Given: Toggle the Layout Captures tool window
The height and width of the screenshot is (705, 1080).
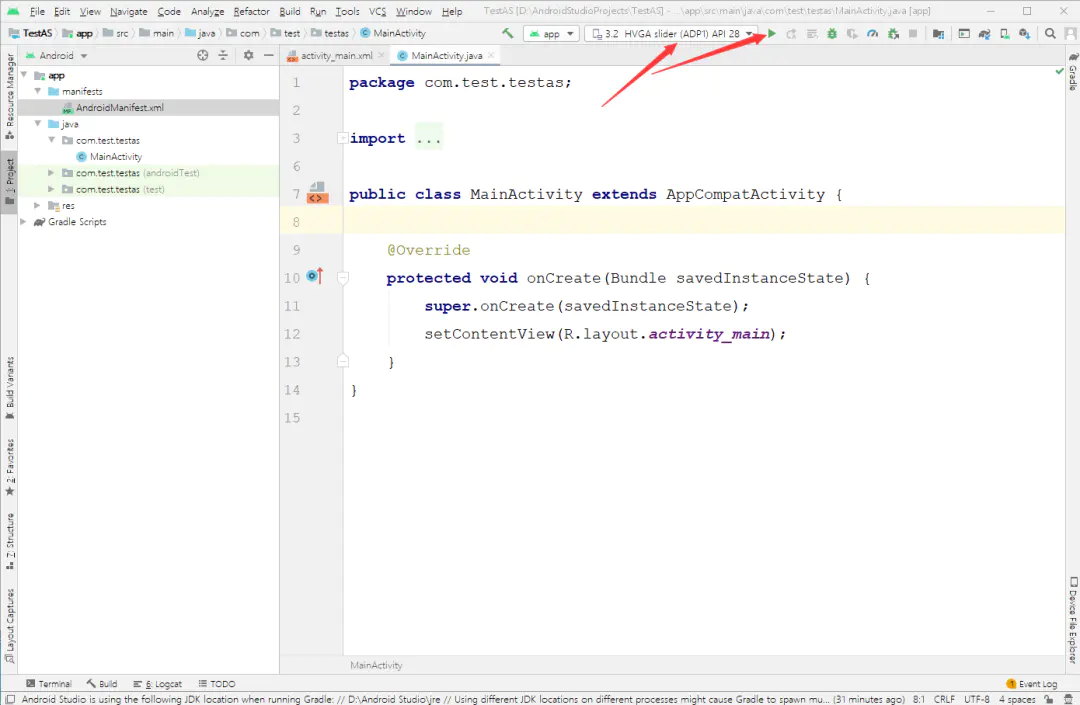Looking at the screenshot, I should point(10,626).
